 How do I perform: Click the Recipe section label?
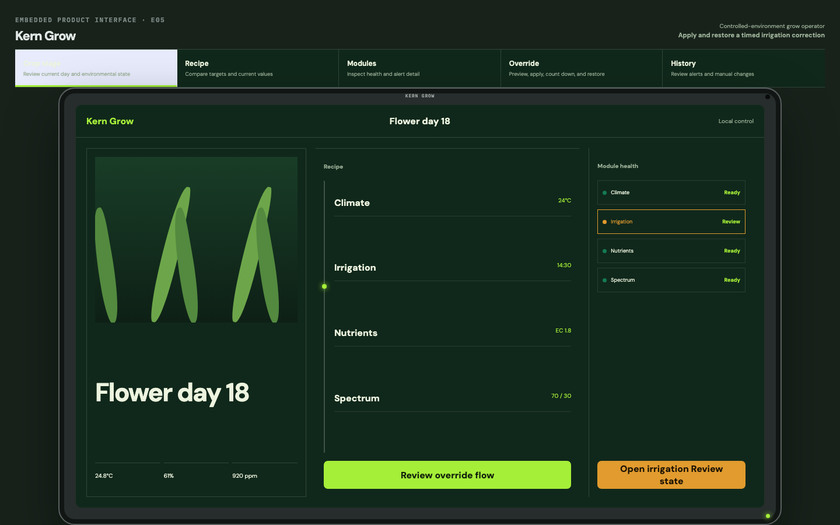[333, 167]
